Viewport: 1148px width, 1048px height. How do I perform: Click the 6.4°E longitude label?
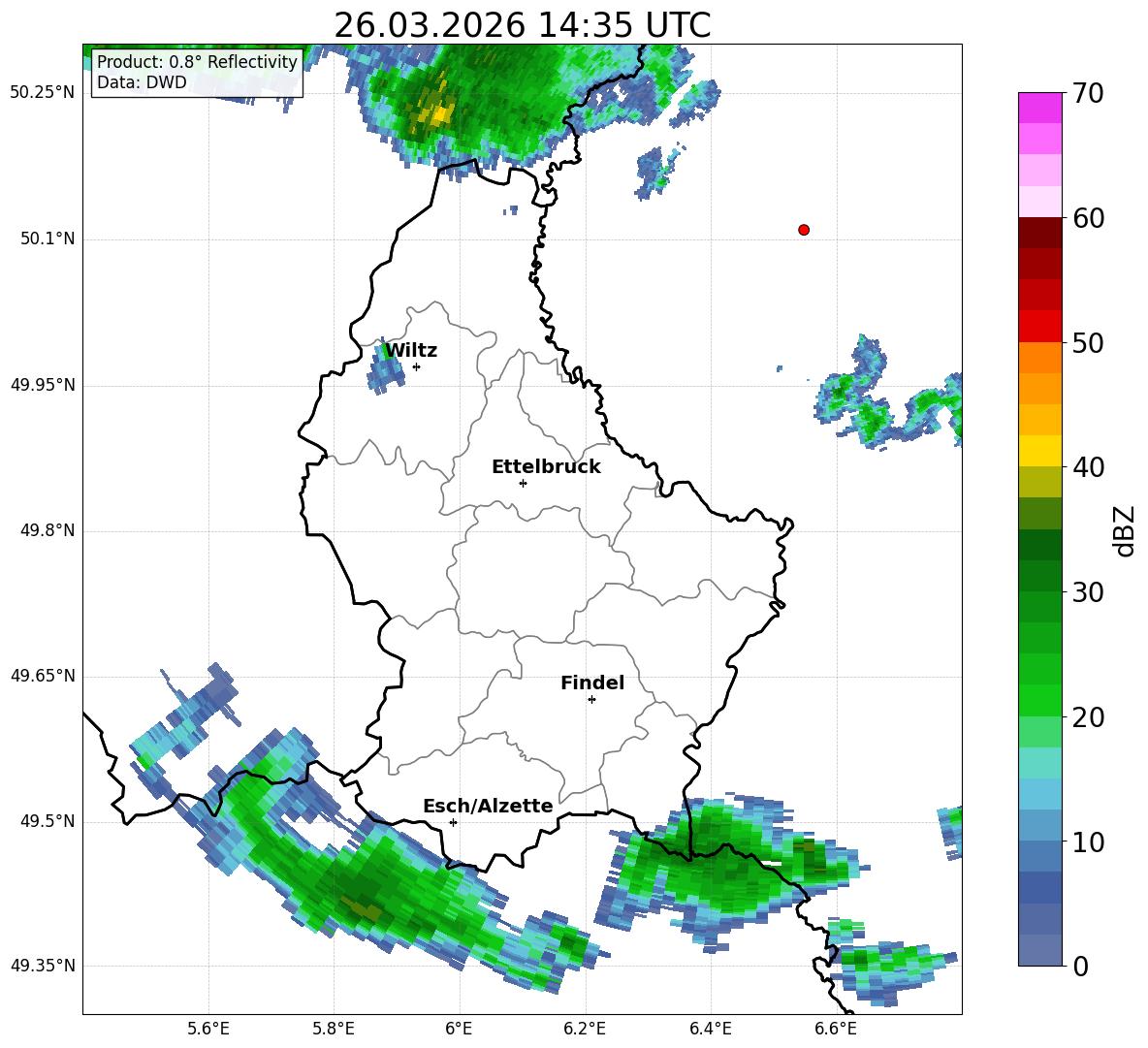pos(710,1030)
